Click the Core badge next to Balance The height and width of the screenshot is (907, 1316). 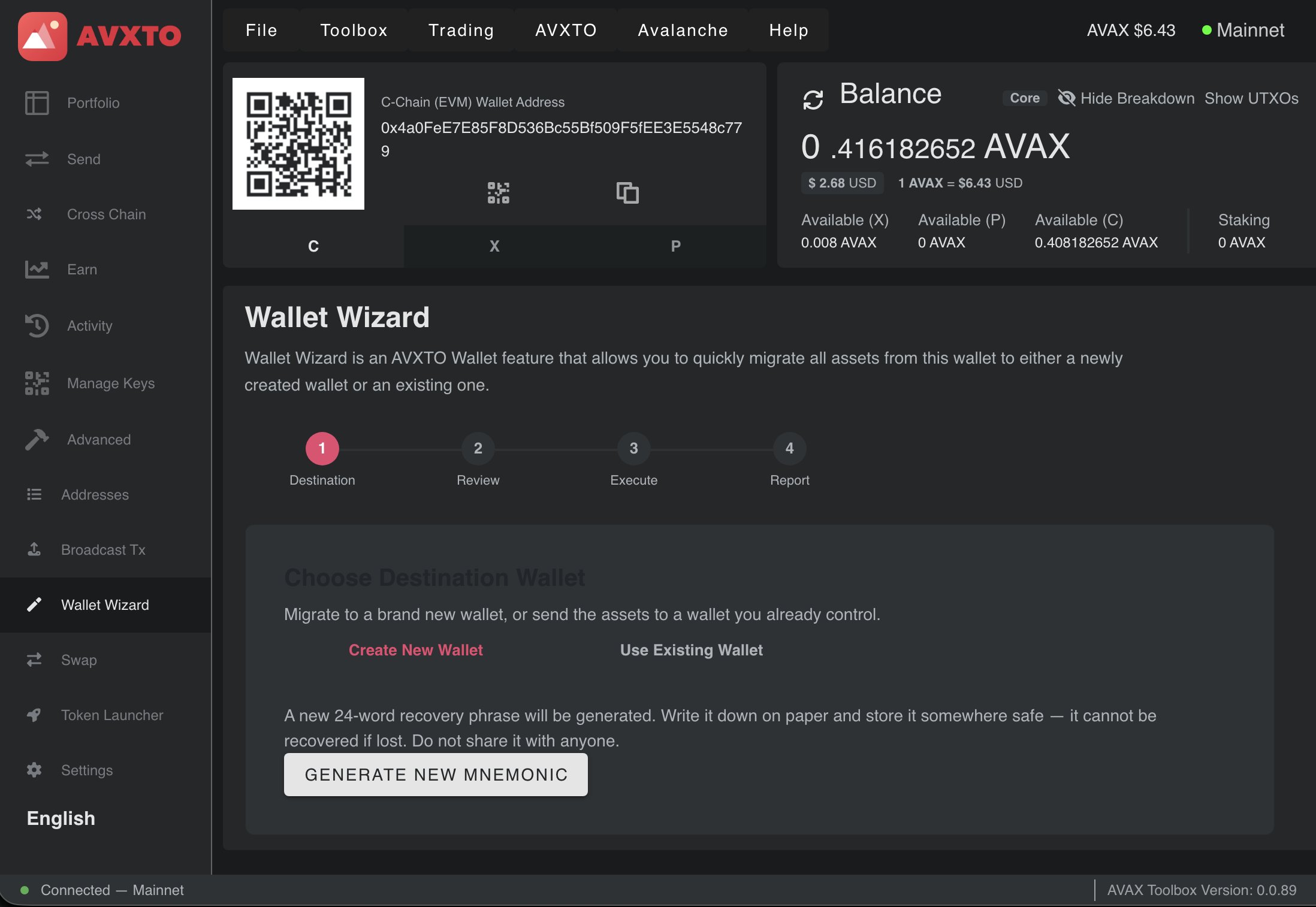[1025, 98]
